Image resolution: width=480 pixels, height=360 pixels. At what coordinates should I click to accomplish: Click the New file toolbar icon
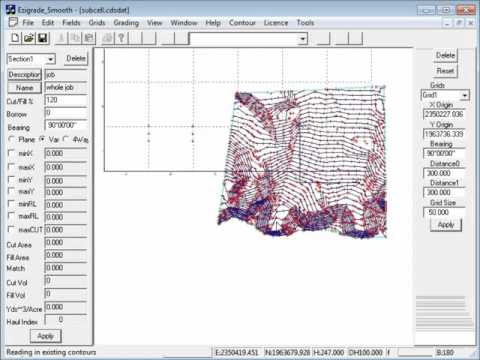coord(15,38)
